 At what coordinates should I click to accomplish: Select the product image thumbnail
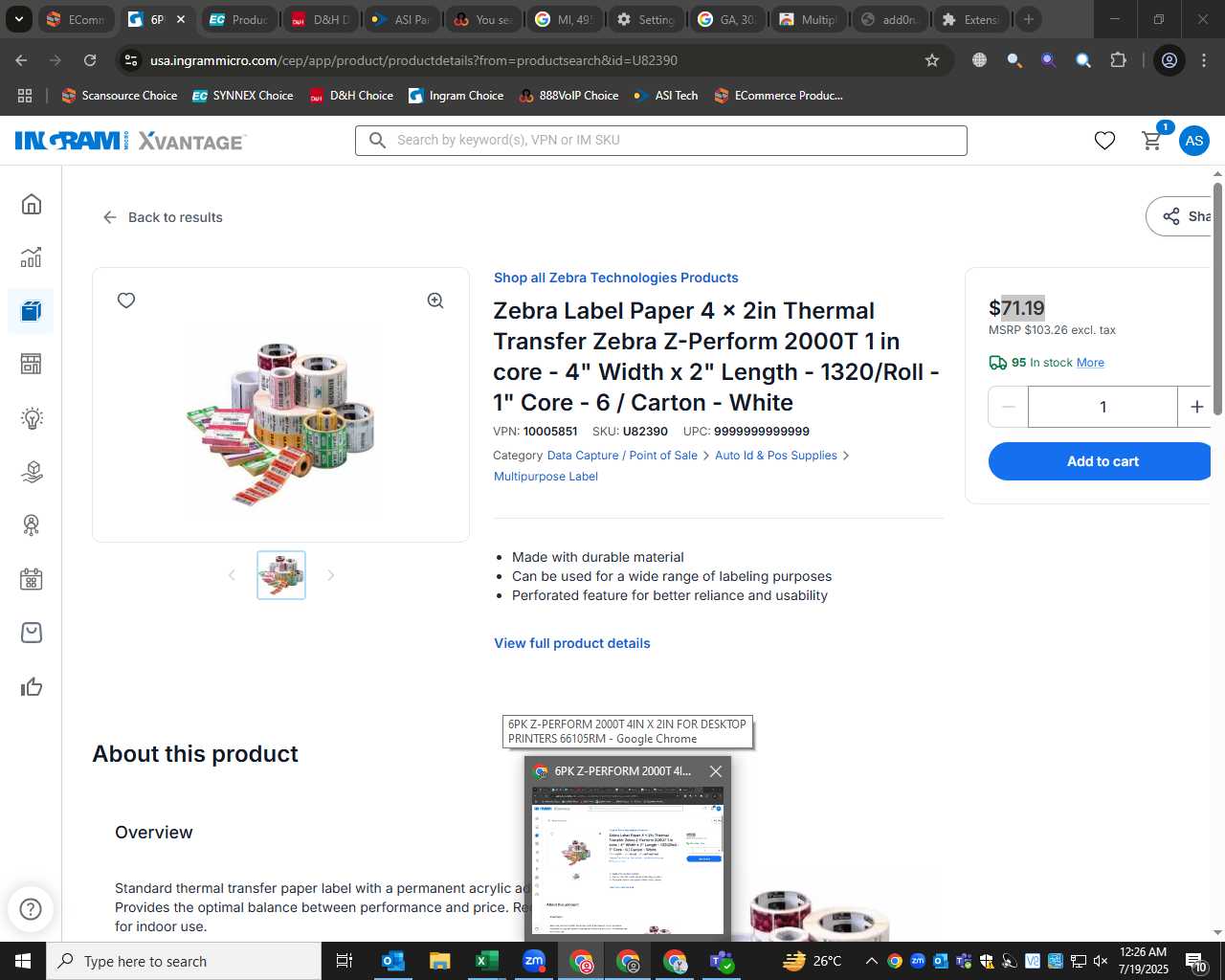click(281, 575)
